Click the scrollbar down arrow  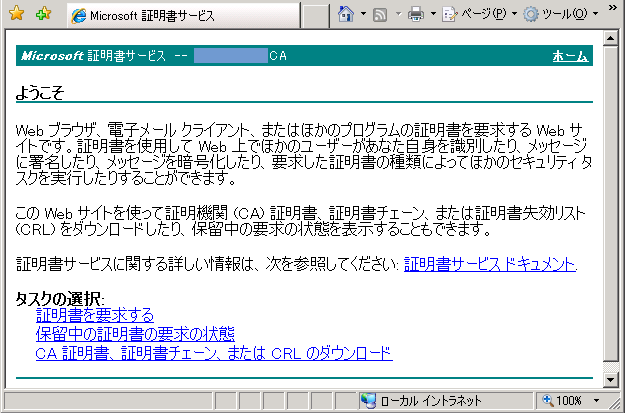[610, 379]
